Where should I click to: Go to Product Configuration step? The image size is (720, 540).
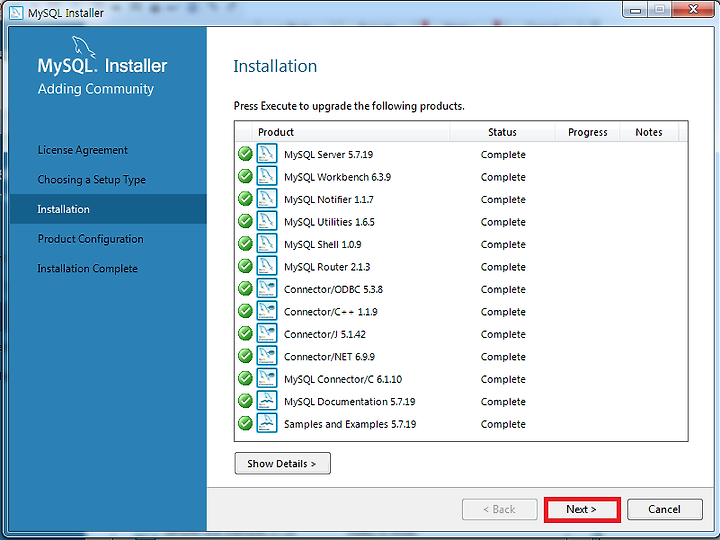click(90, 239)
